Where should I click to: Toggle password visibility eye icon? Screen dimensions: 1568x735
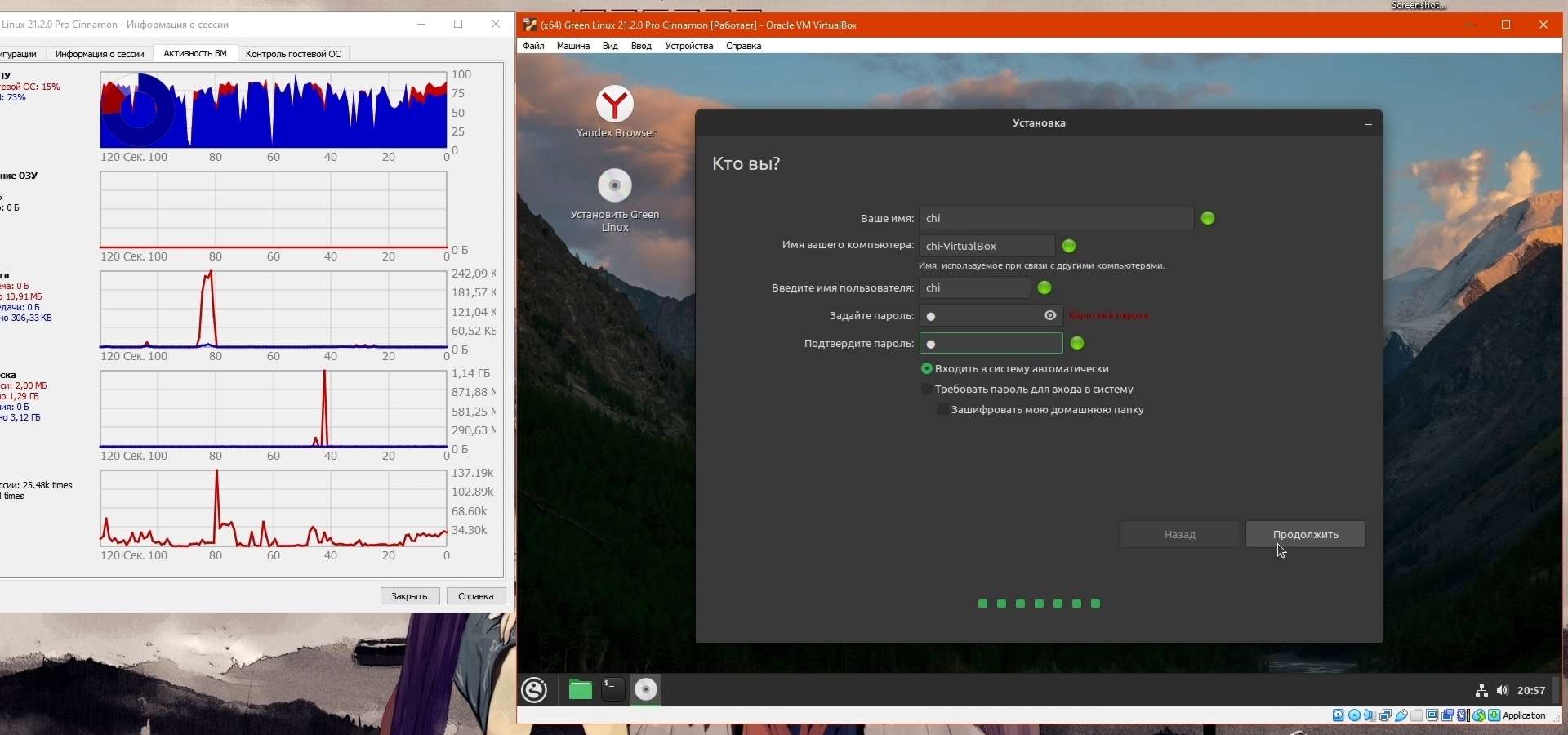click(x=1050, y=315)
